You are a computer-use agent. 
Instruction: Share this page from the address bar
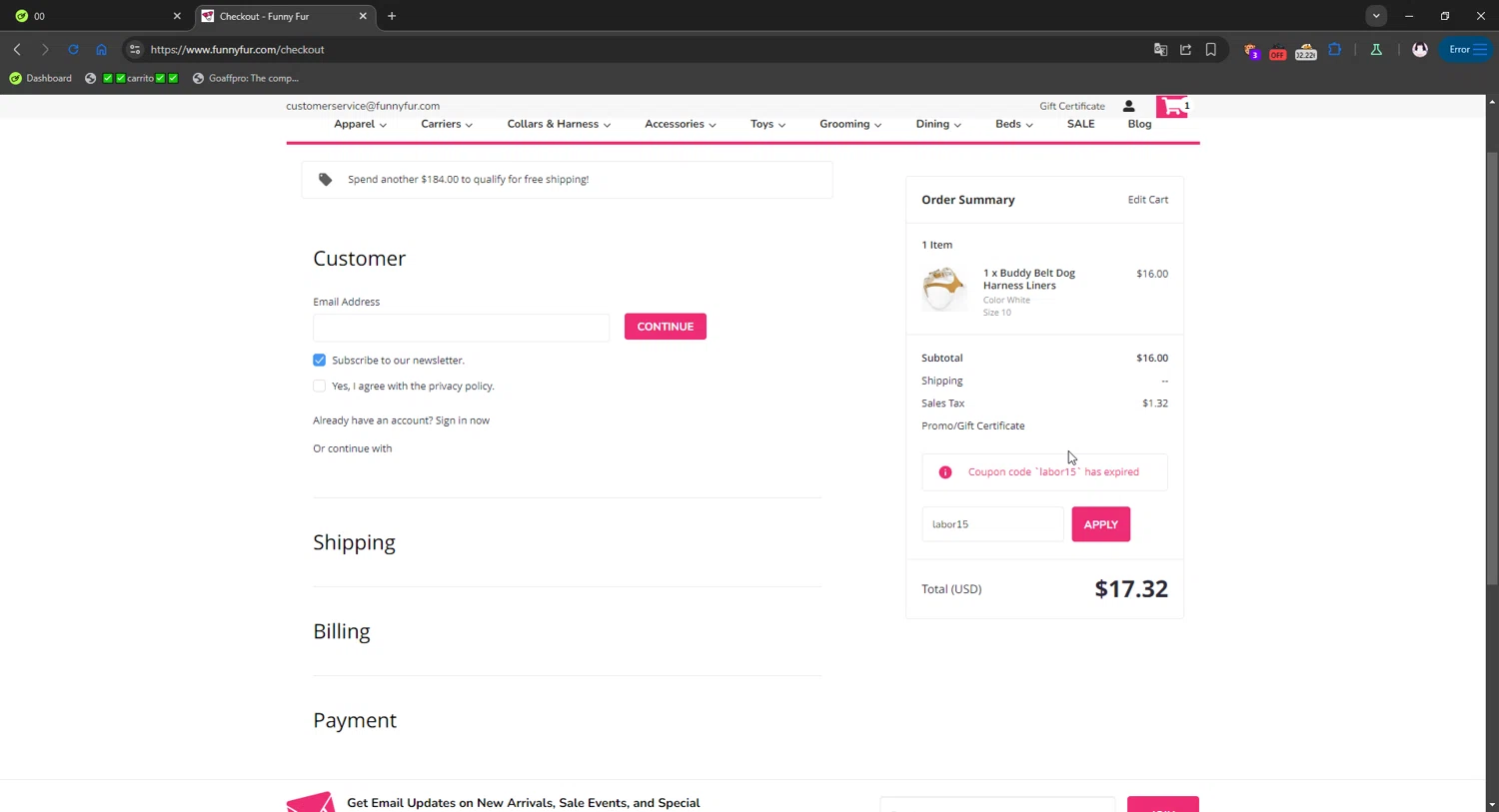click(1185, 49)
